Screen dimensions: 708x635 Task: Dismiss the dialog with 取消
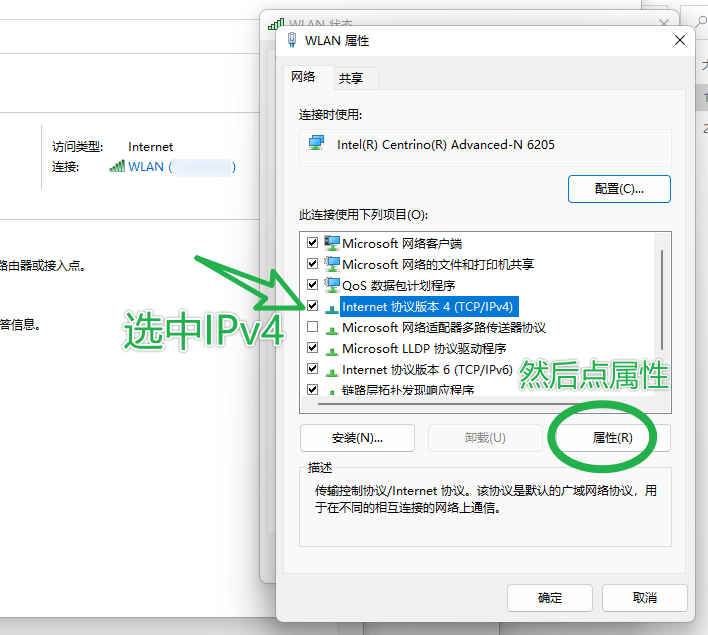coord(644,598)
